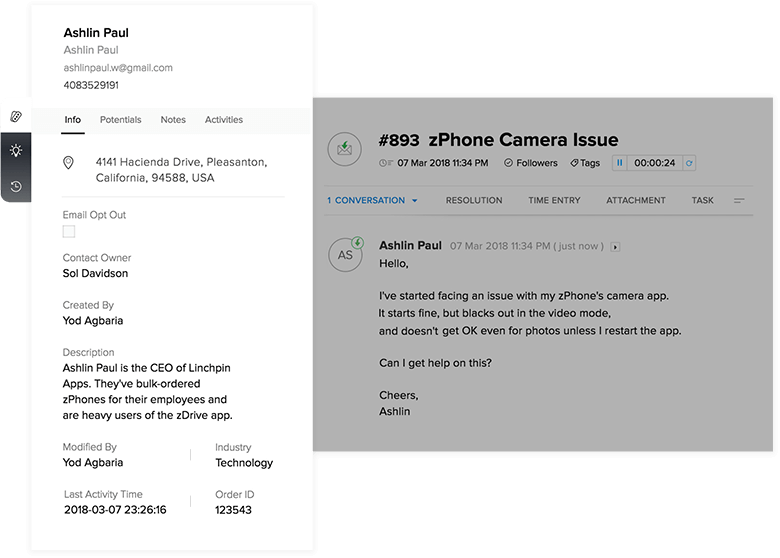Open the Resolution tab
This screenshot has width=780, height=558.
point(474,200)
